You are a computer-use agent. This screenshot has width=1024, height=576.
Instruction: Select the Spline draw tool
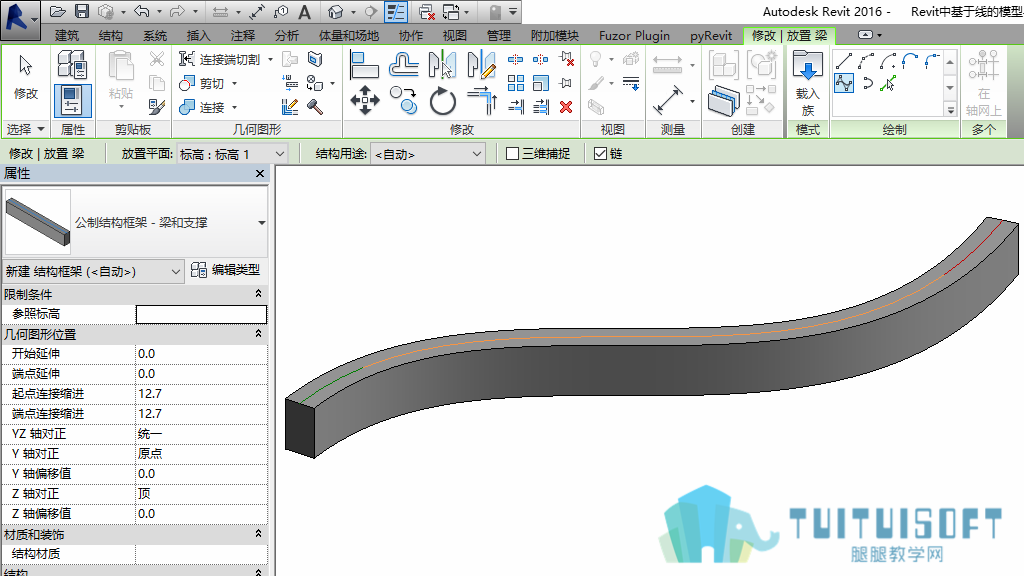(x=844, y=84)
